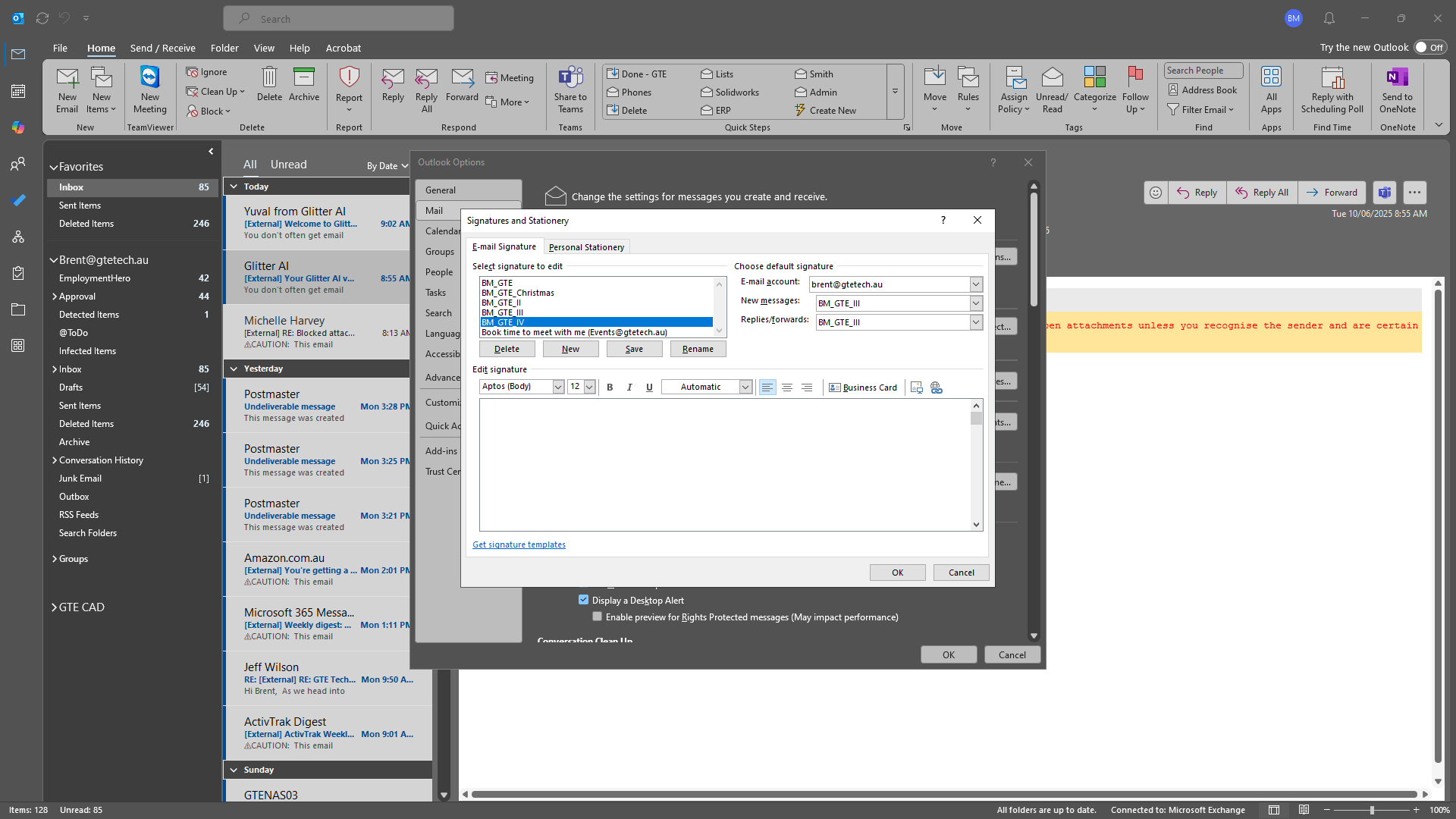The width and height of the screenshot is (1456, 819).
Task: Click the insert picture icon in signature editor
Action: pos(917,388)
